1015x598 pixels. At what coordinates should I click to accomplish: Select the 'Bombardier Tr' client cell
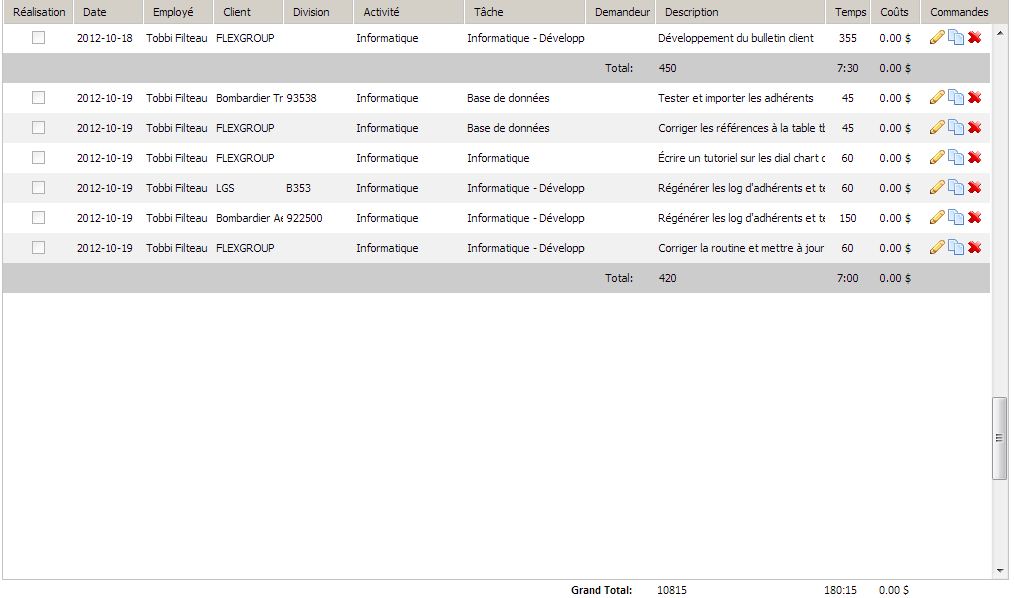(249, 98)
